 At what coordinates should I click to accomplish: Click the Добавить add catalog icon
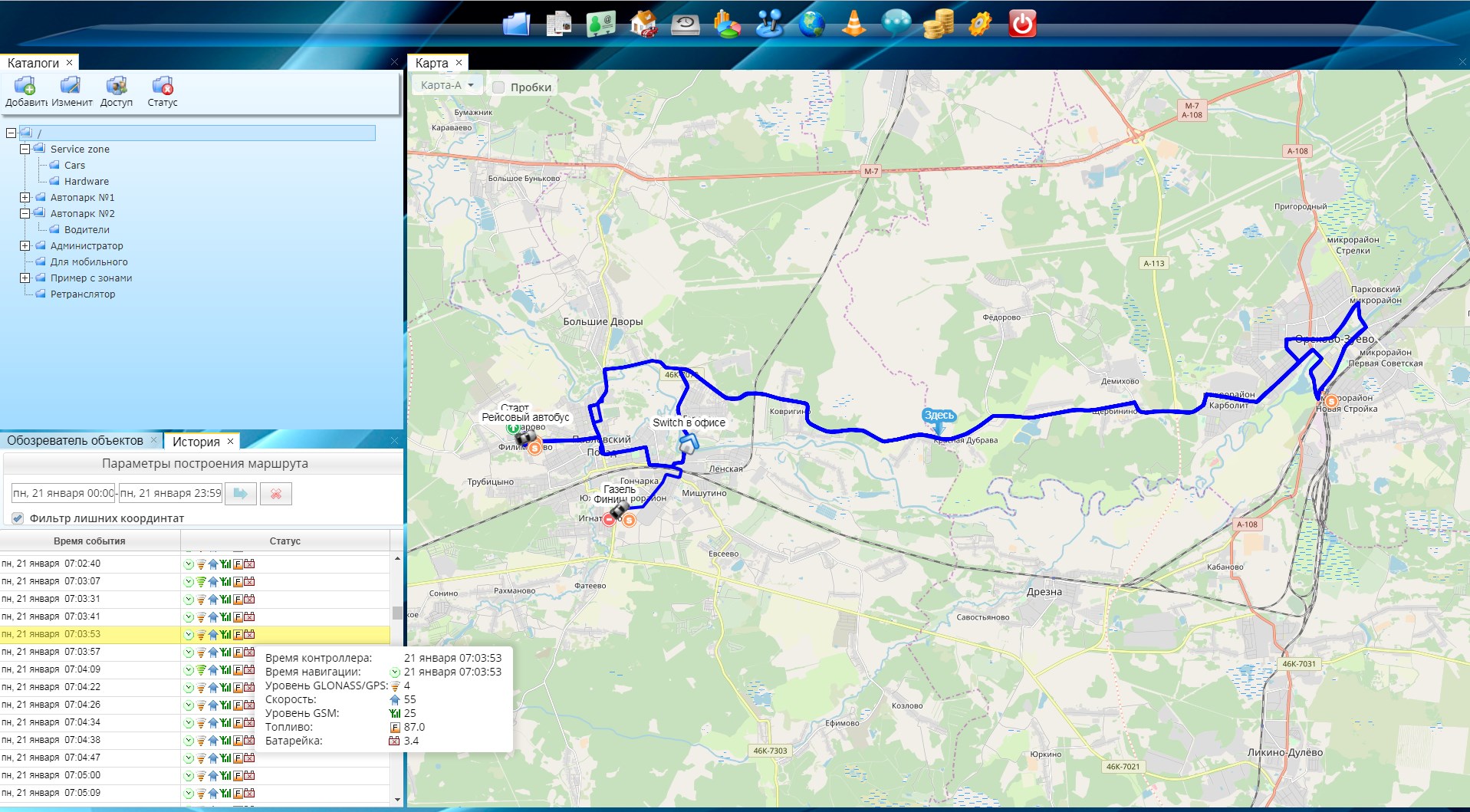[x=25, y=91]
